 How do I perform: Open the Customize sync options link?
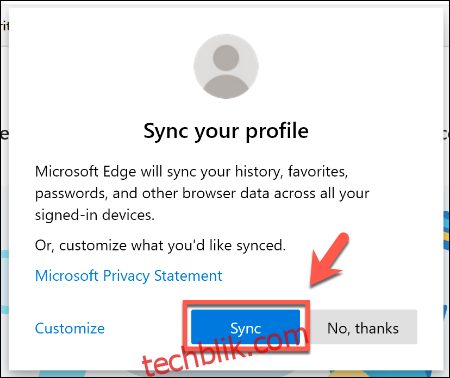[70, 328]
